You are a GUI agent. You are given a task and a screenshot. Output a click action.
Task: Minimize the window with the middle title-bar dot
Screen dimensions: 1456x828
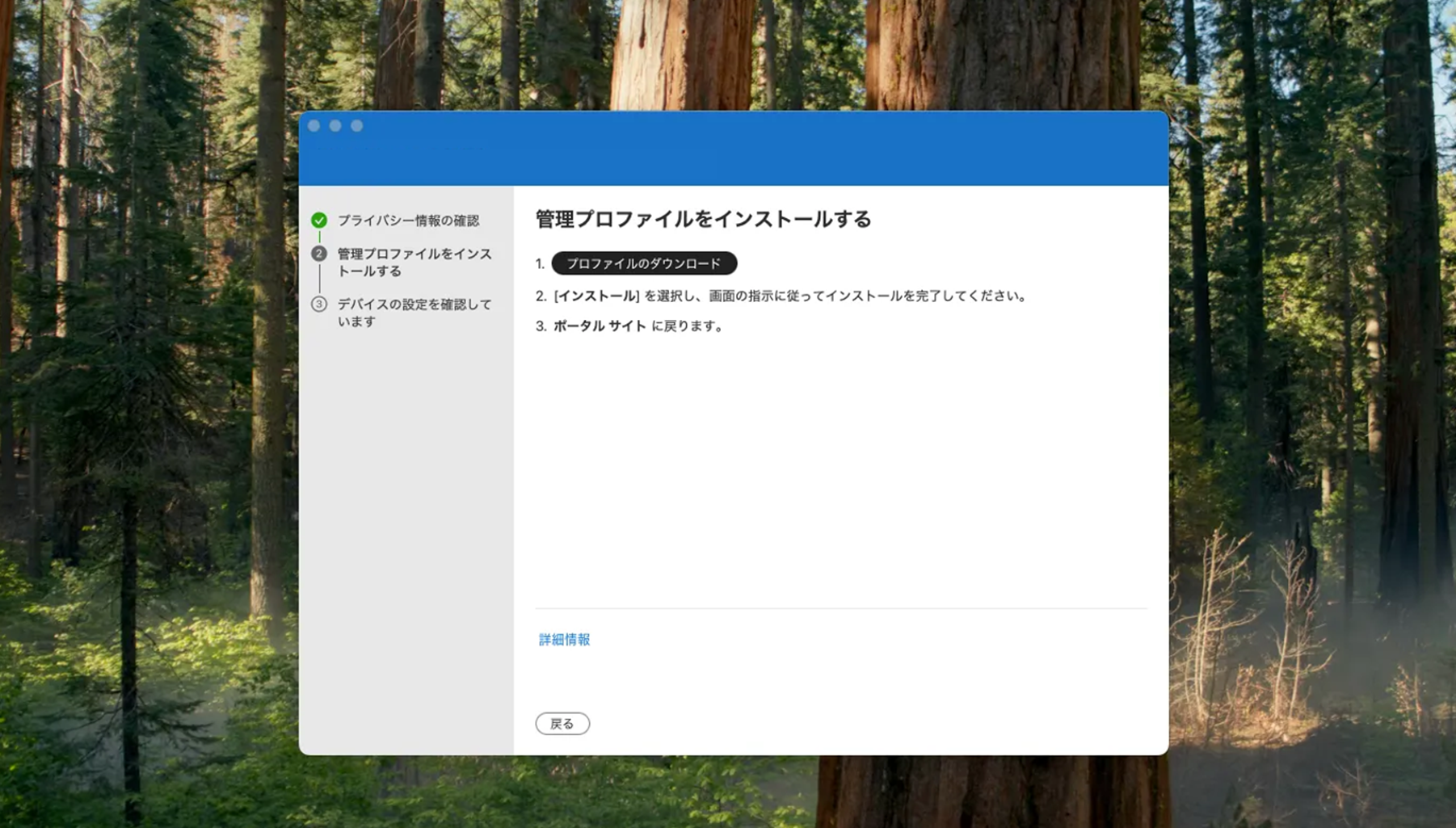(335, 126)
